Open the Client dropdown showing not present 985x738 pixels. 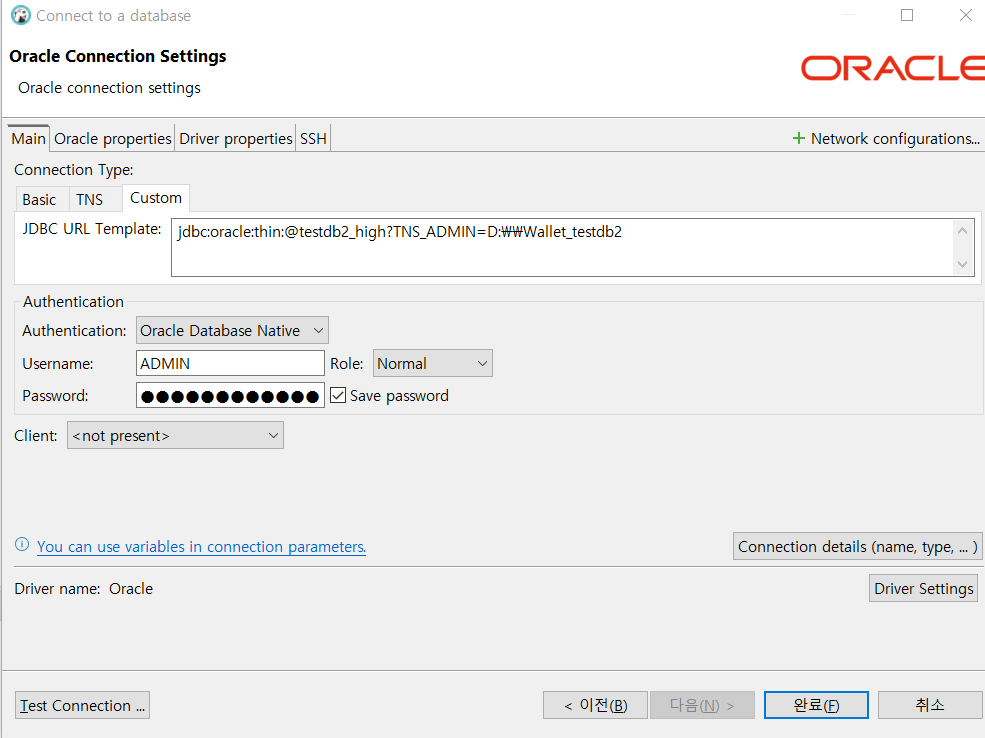tap(175, 435)
